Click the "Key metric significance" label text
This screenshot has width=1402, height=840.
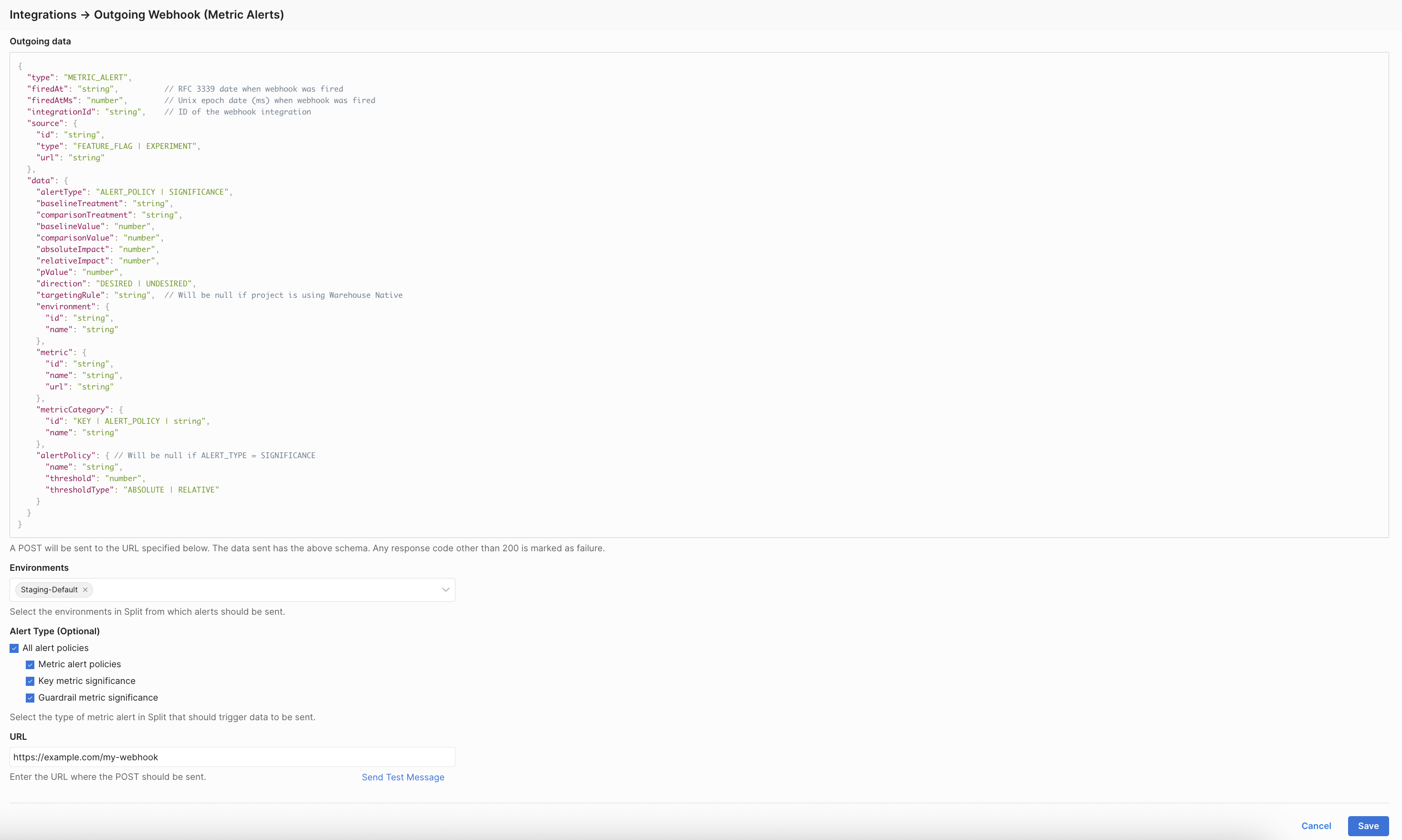coord(86,681)
